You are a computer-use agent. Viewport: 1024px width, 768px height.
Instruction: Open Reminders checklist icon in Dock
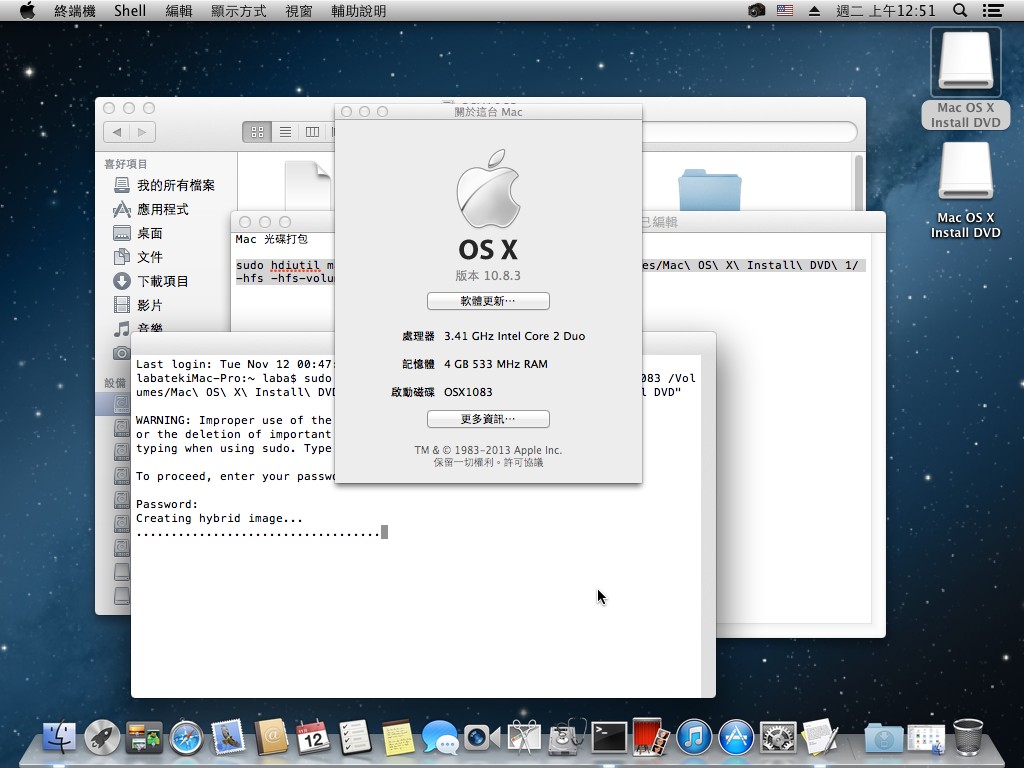coord(355,738)
